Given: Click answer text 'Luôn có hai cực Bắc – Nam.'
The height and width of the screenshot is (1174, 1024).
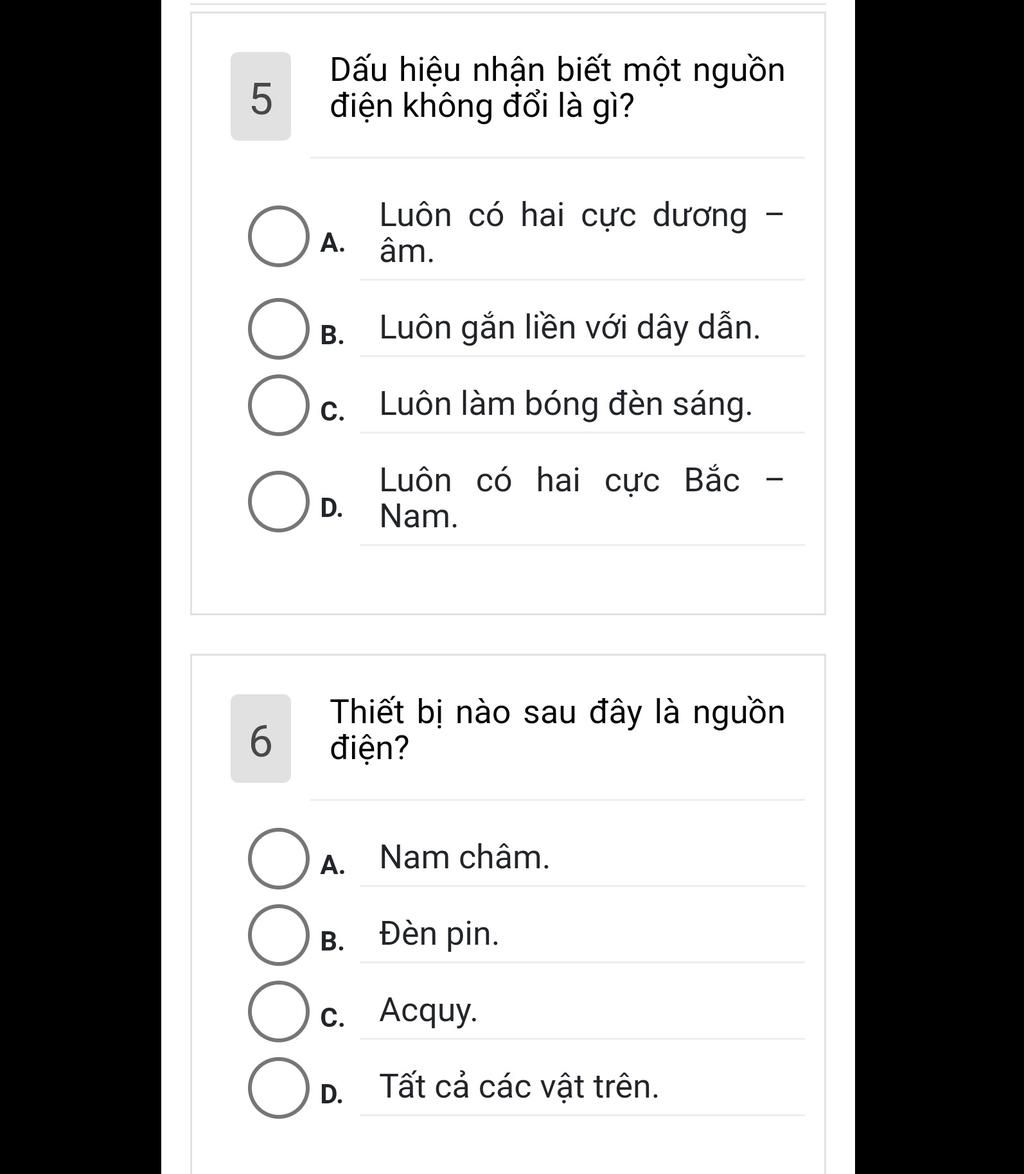Looking at the screenshot, I should [x=581, y=499].
